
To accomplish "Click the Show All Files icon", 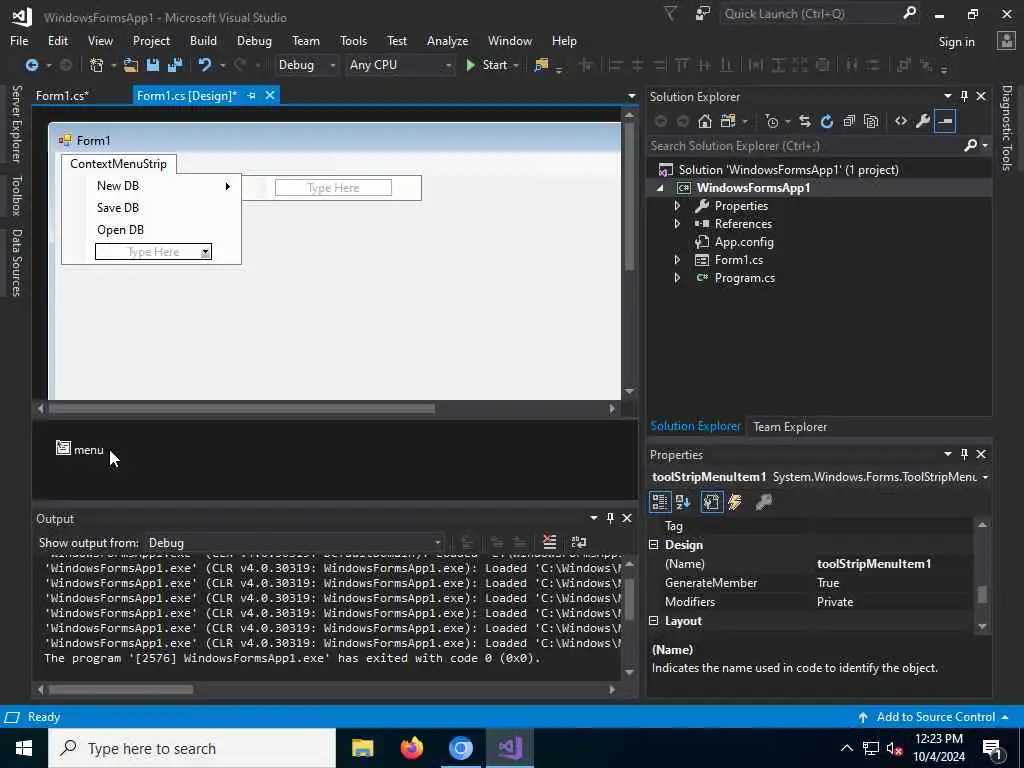I will pyautogui.click(x=871, y=121).
